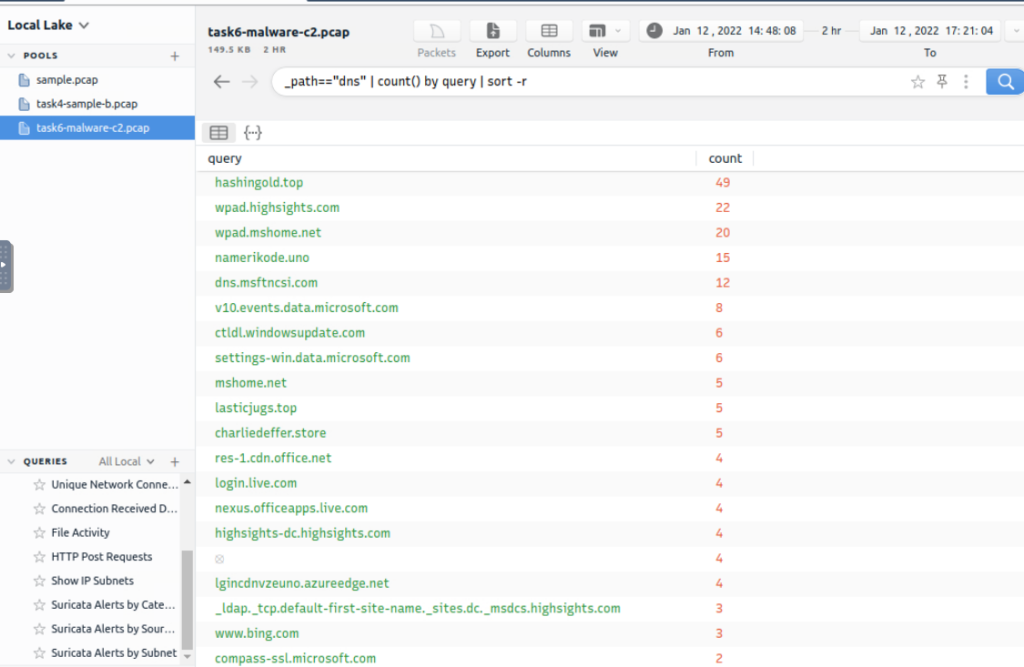Switch to the {...} inspector view
Screen dimensions: 1024x667
(253, 133)
